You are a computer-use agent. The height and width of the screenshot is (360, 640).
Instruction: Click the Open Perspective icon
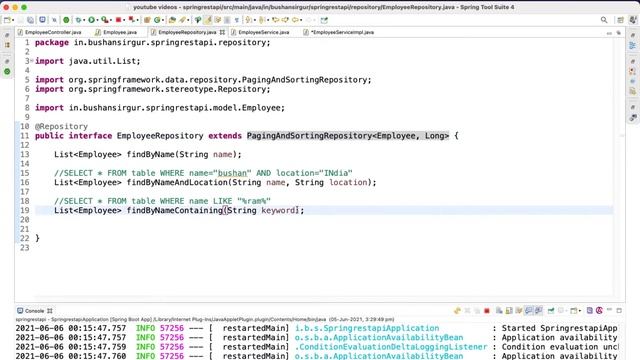pos(620,20)
